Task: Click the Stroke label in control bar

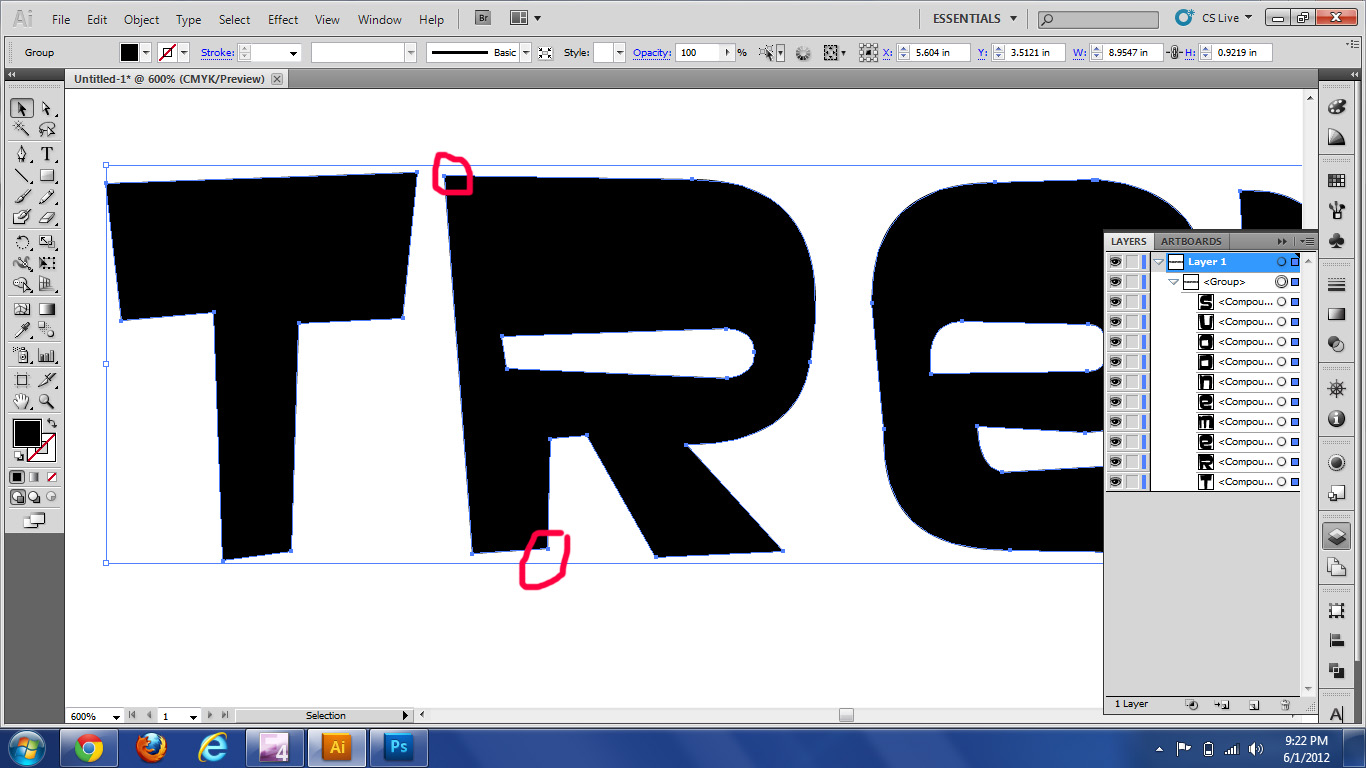Action: click(x=217, y=53)
